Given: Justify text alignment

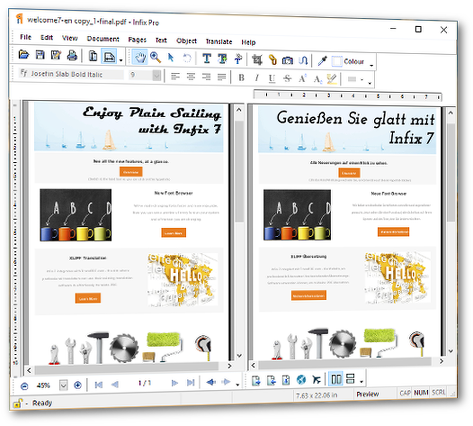Looking at the screenshot, I should (x=222, y=78).
